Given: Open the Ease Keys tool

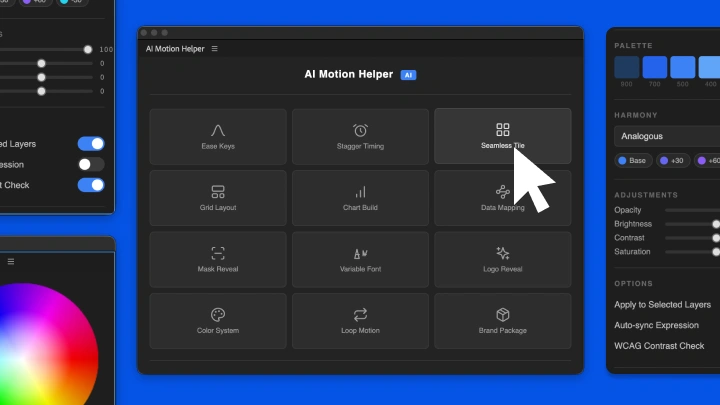Looking at the screenshot, I should pyautogui.click(x=218, y=136).
